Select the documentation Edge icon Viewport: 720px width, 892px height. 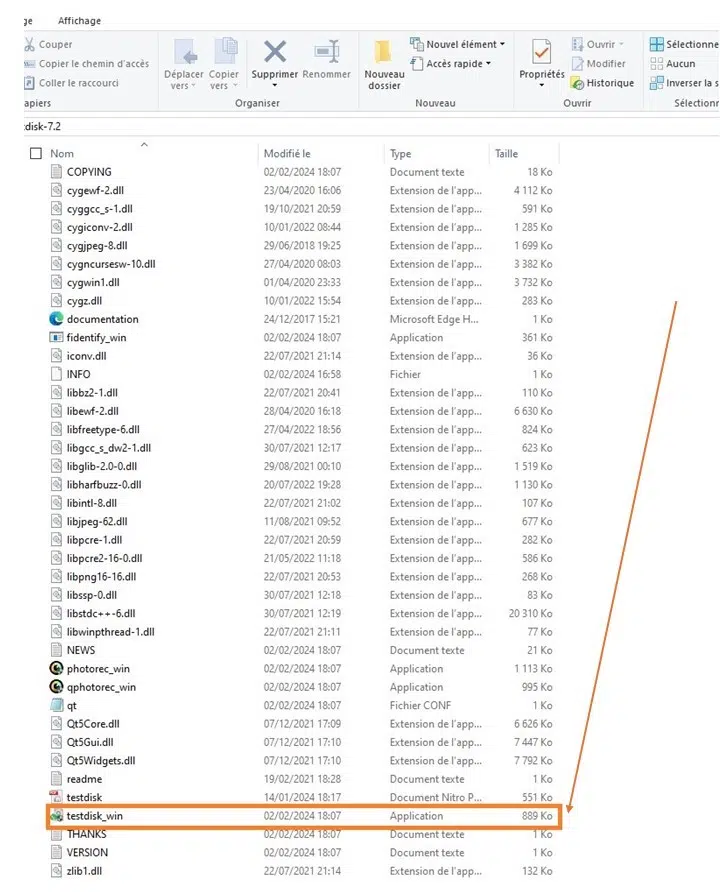coord(56,319)
